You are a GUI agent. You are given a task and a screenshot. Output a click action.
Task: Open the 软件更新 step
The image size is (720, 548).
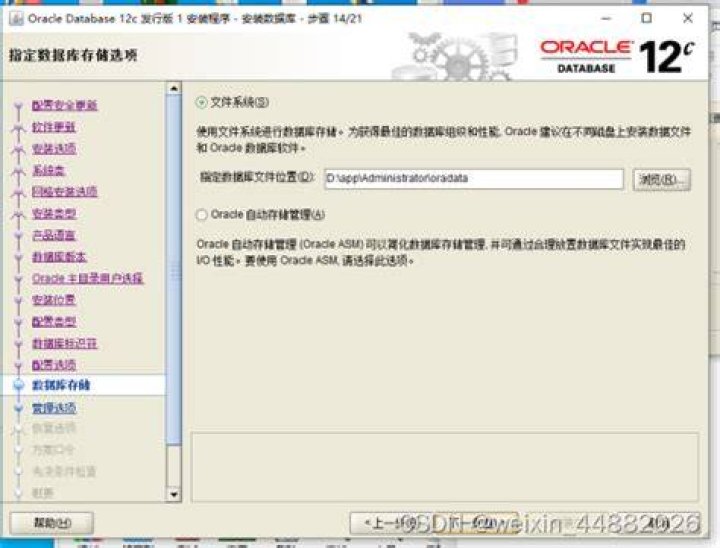54,127
